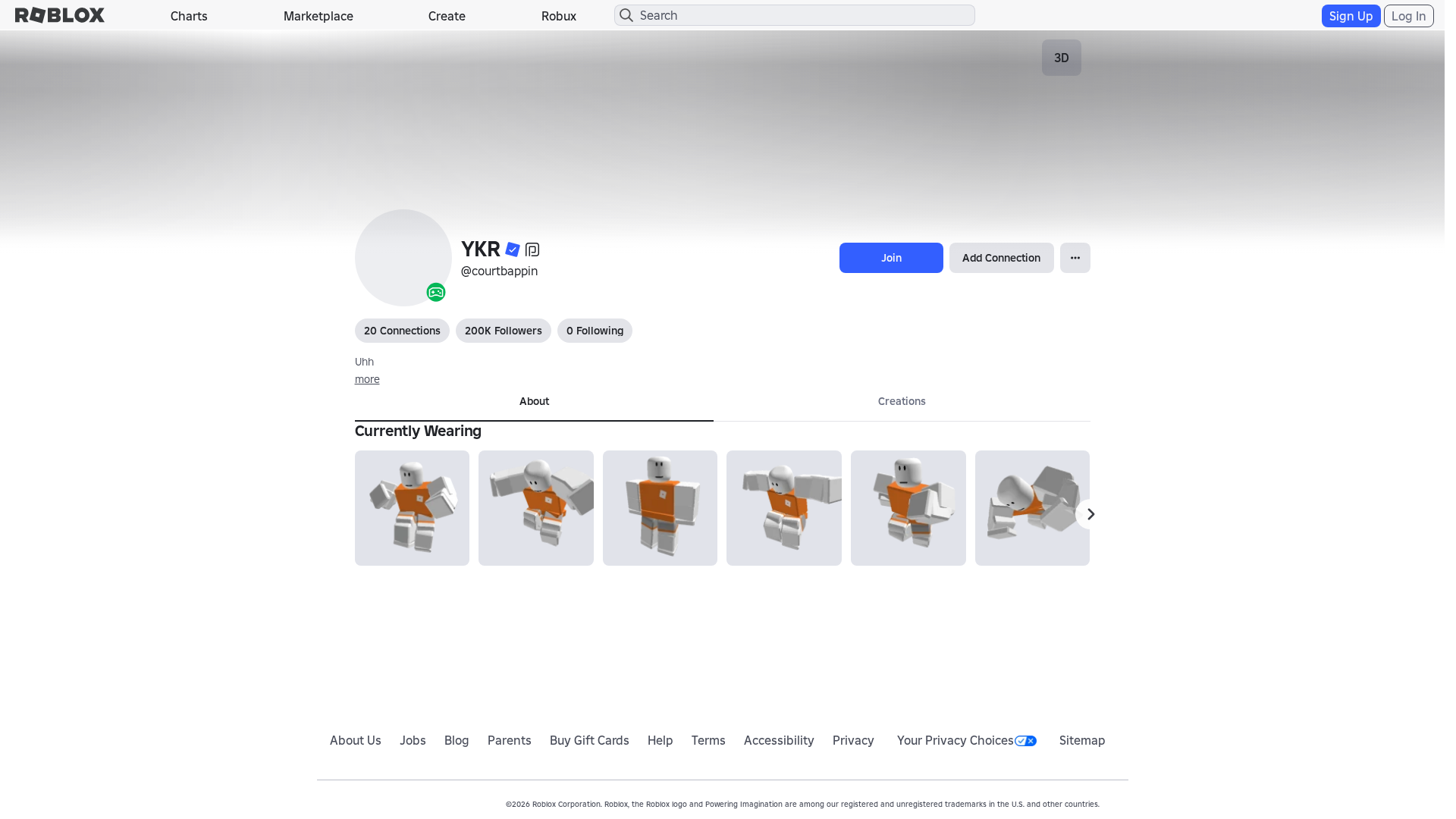This screenshot has width=1456, height=819.
Task: Click the Add Connection button
Action: tap(1001, 258)
